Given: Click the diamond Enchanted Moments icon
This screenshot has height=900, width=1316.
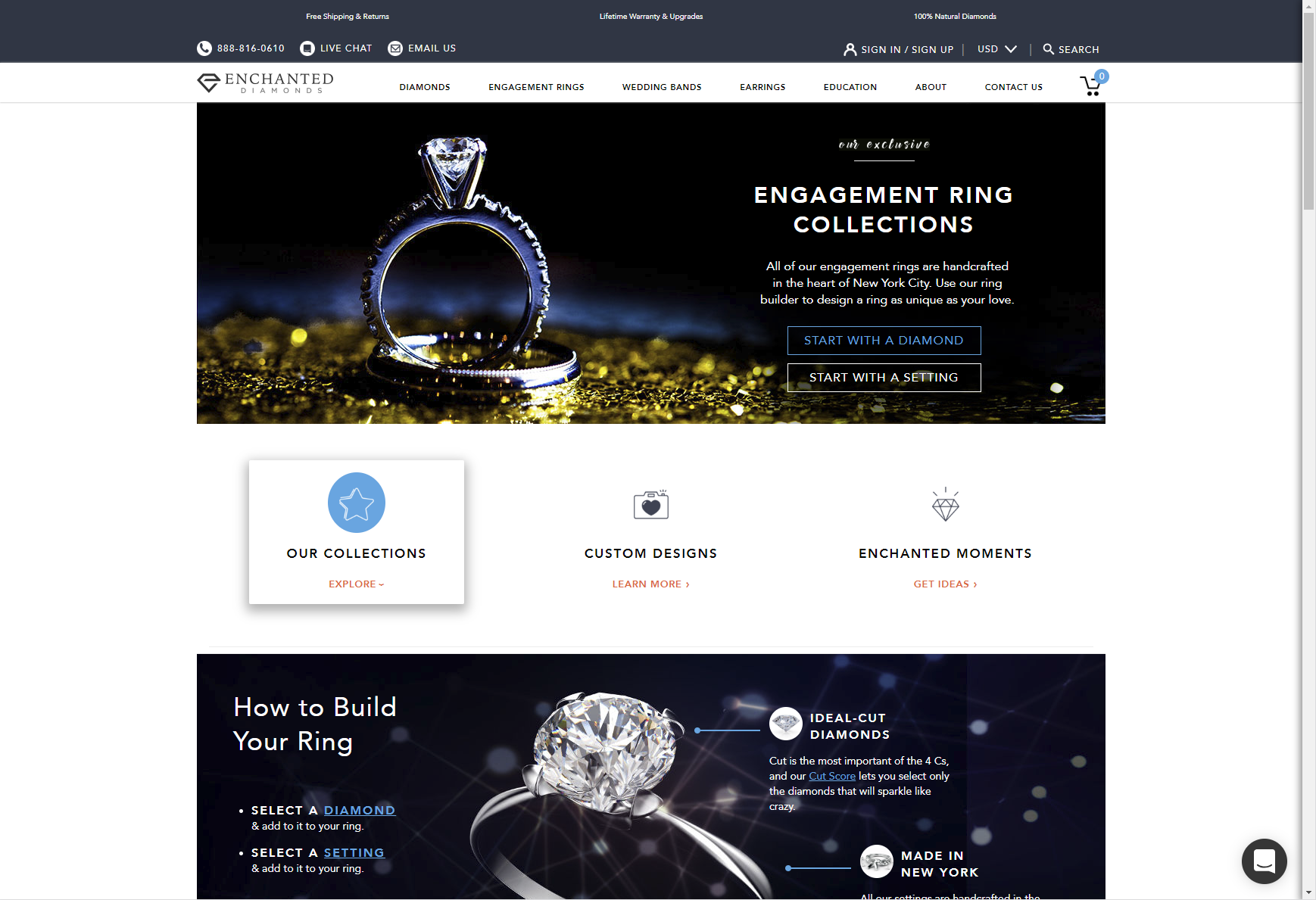Looking at the screenshot, I should click(946, 504).
